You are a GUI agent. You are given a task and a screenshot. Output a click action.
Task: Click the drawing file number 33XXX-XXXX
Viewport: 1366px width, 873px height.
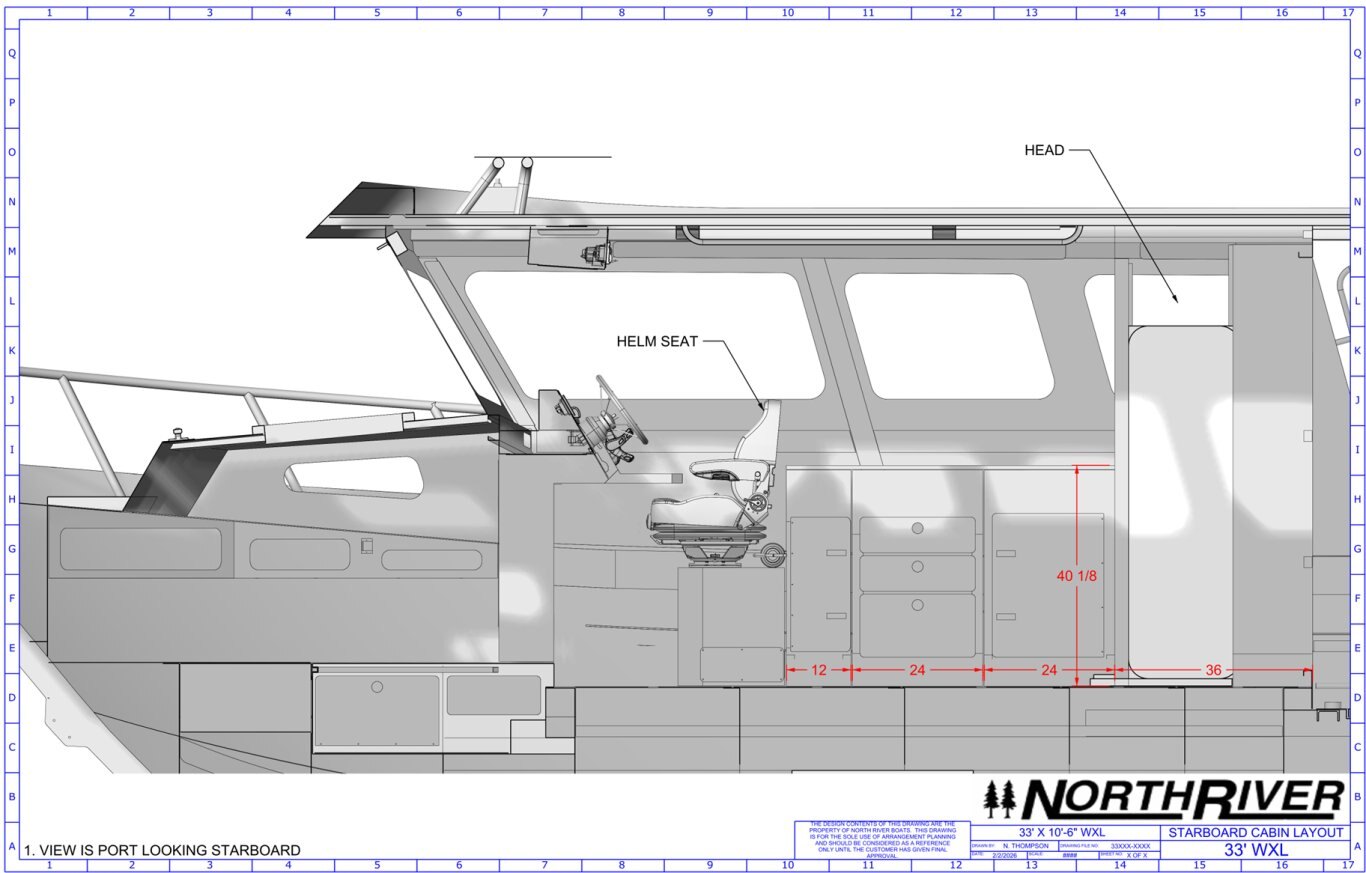[x=1130, y=846]
